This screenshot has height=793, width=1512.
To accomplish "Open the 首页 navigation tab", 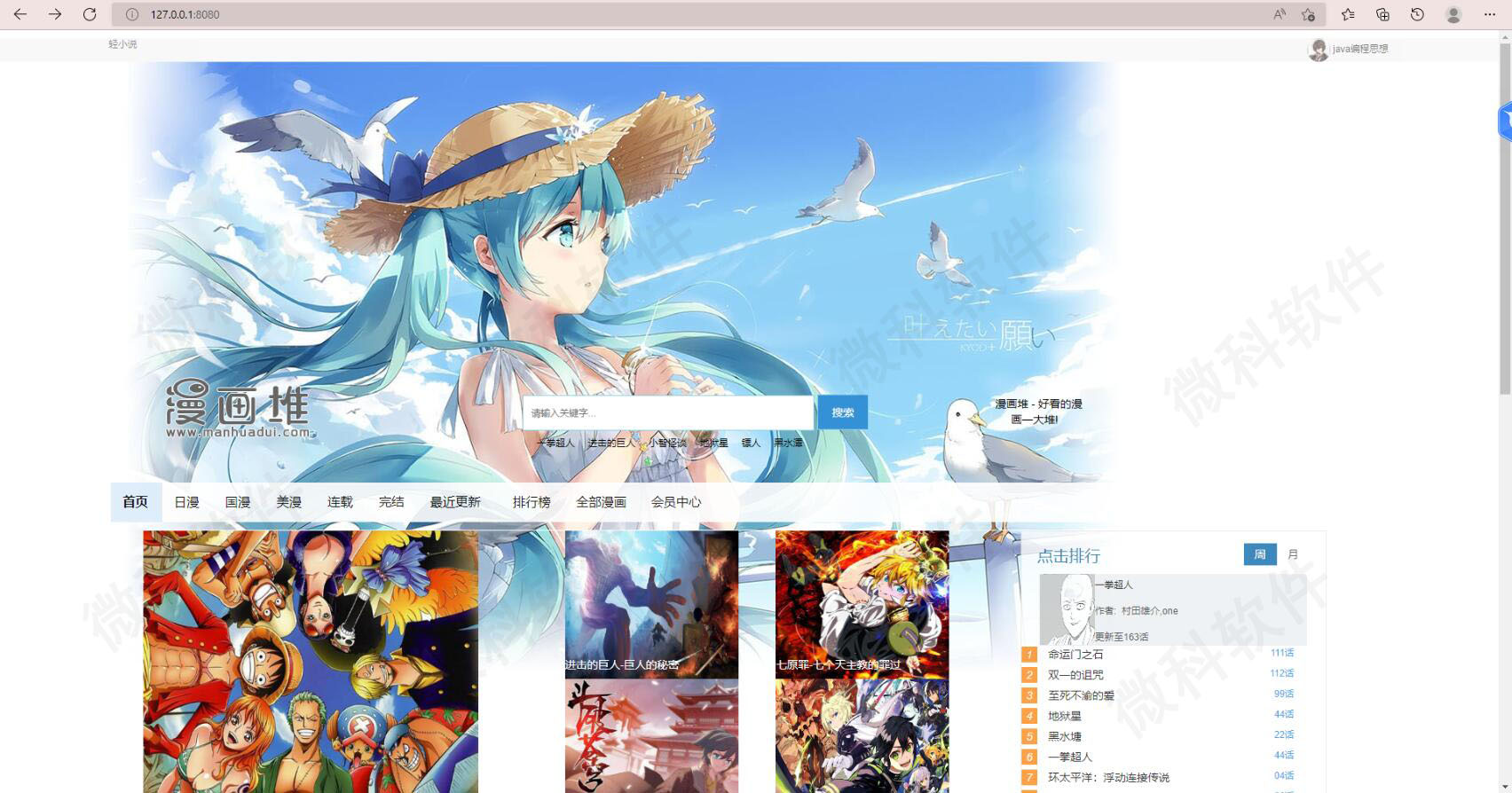I will pos(136,502).
